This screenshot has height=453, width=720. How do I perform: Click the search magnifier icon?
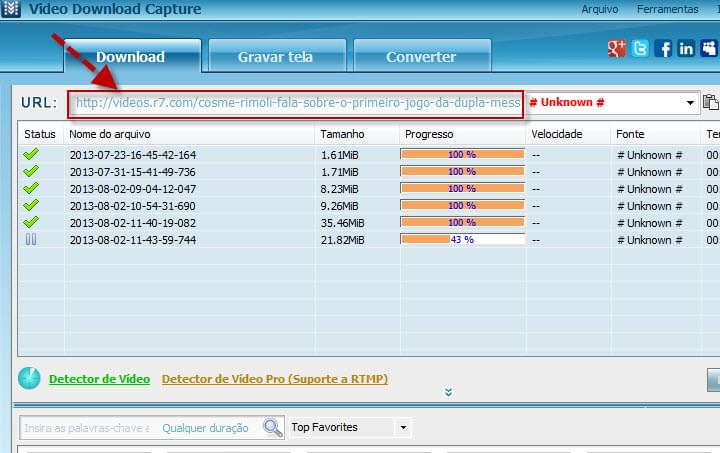click(x=273, y=428)
